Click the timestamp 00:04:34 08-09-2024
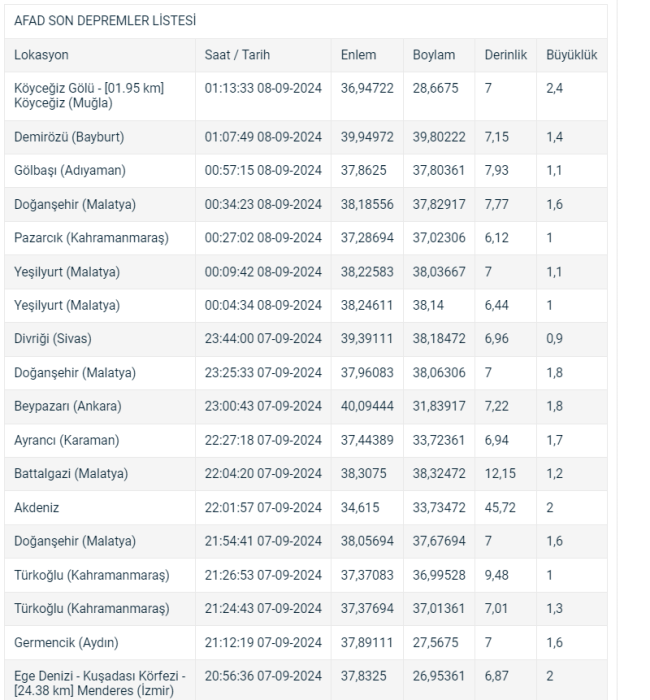The image size is (650, 700). tap(263, 305)
